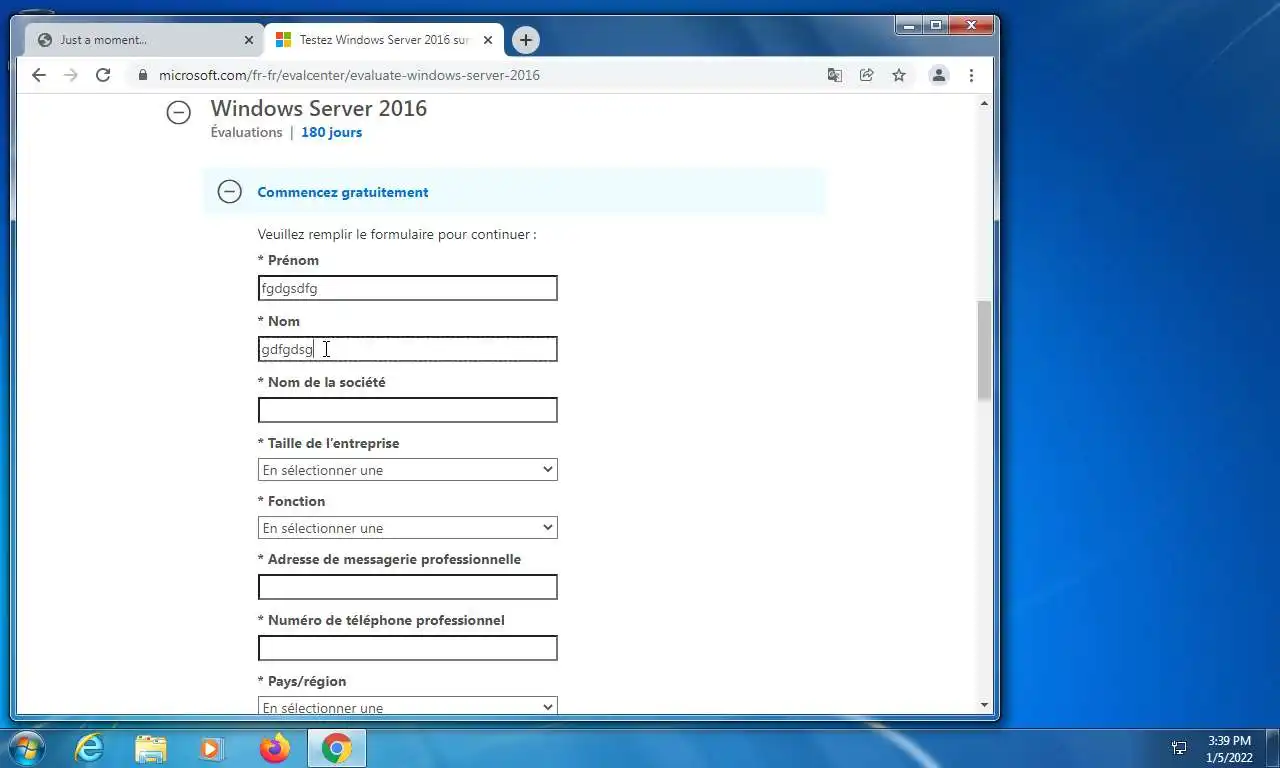1280x768 pixels.
Task: Select the 'Testez Windows Server 2016' tab
Action: pos(384,40)
